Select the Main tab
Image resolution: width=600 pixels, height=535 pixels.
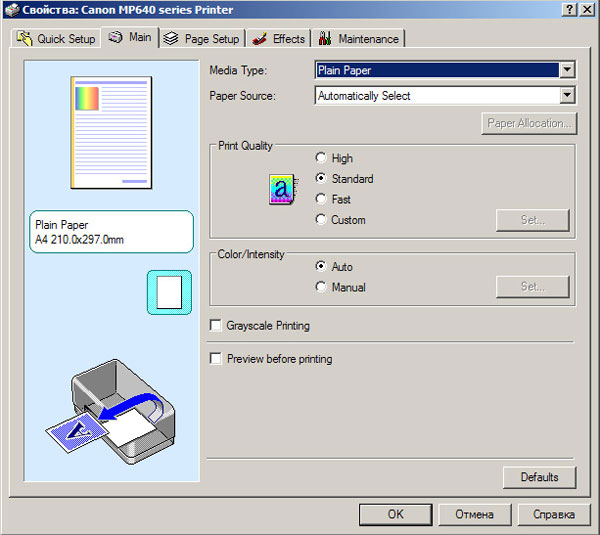(x=130, y=37)
